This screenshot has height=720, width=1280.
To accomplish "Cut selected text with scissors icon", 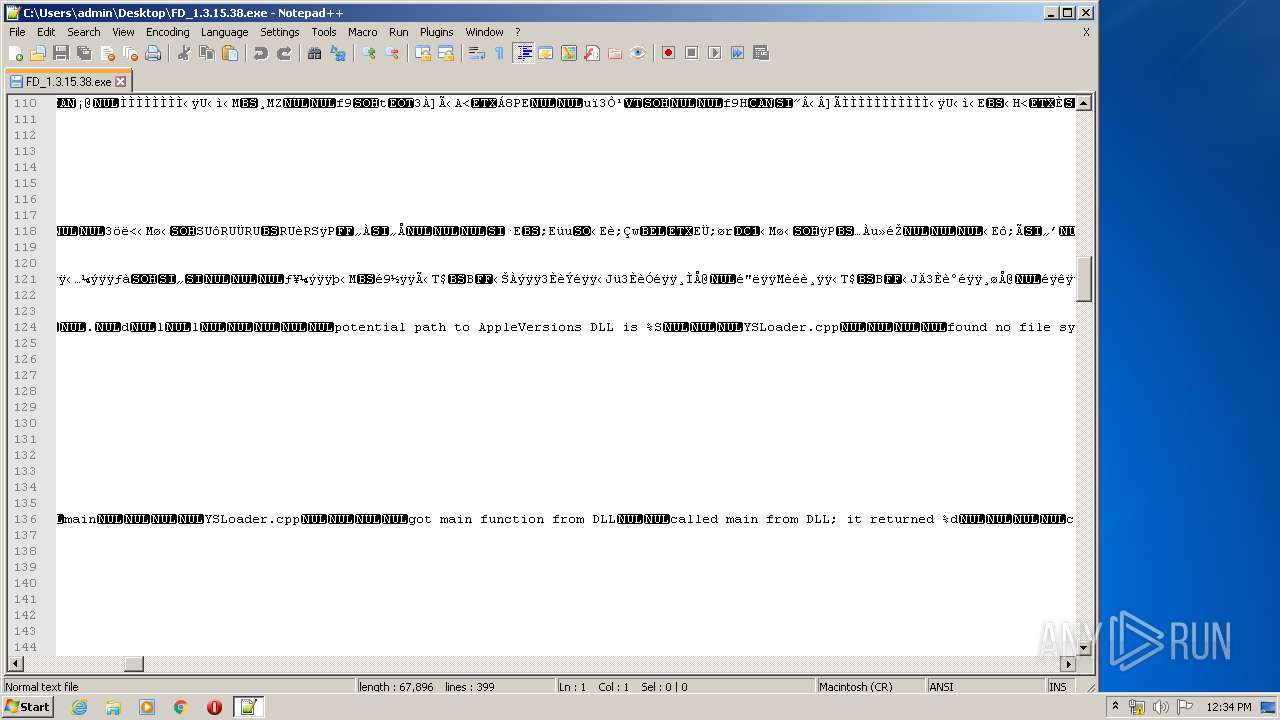I will click(184, 53).
